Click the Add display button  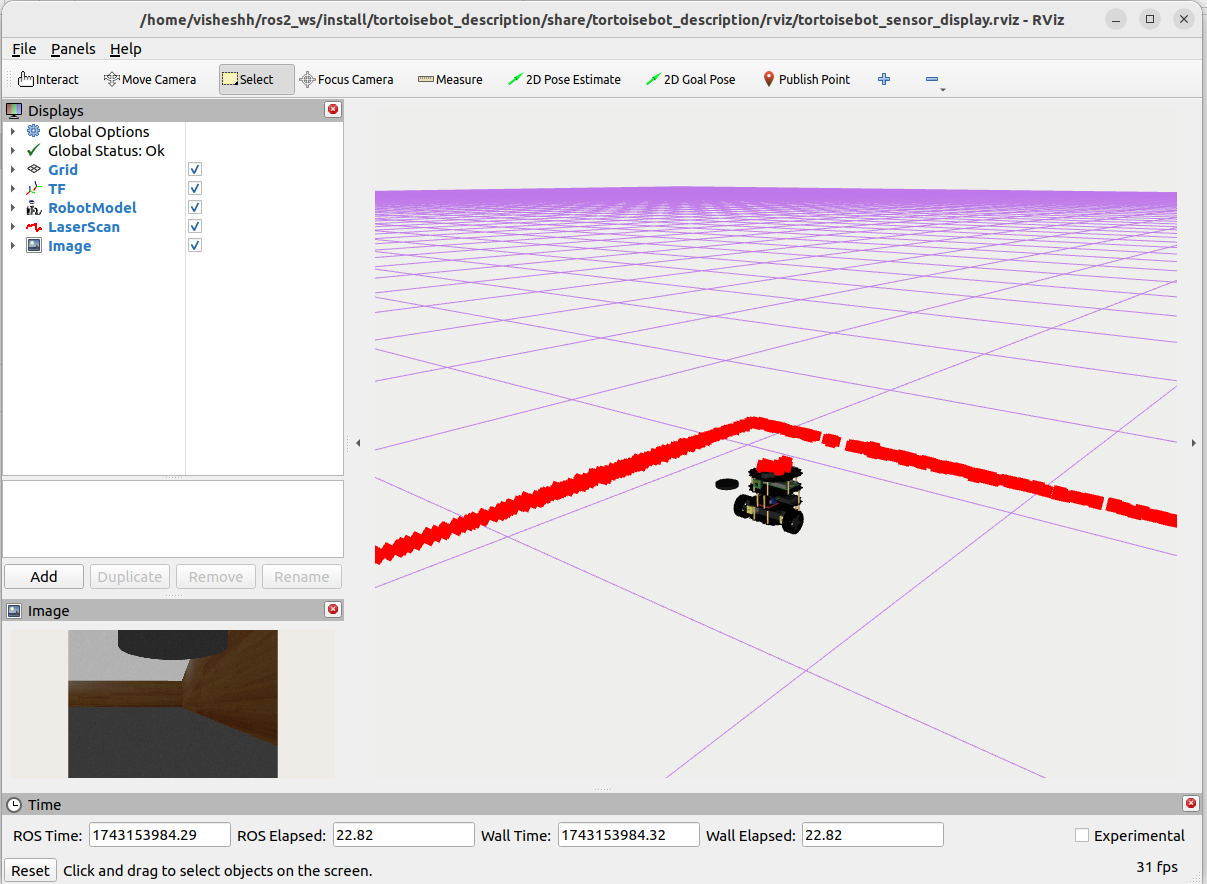(43, 576)
